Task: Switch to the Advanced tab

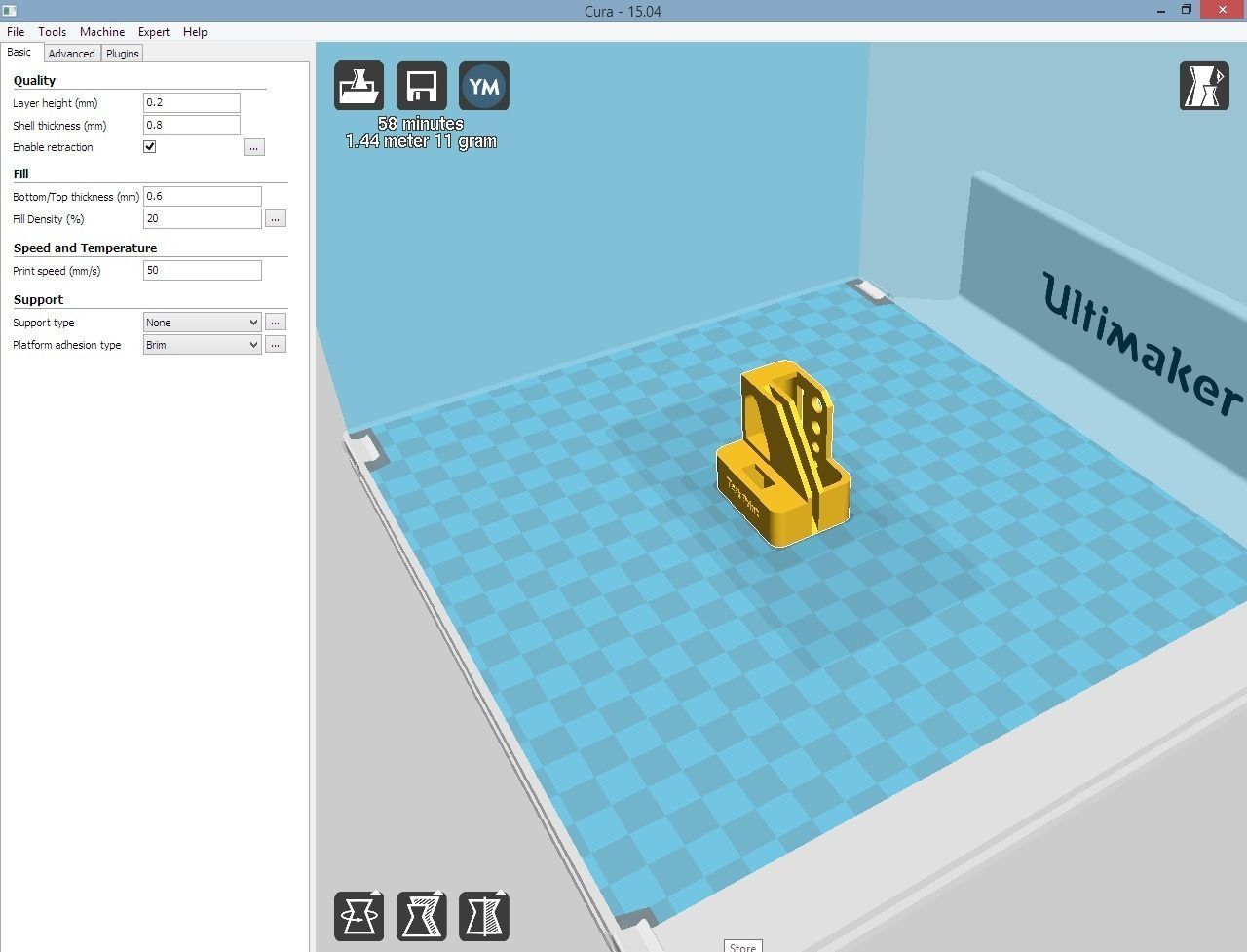Action: [71, 53]
